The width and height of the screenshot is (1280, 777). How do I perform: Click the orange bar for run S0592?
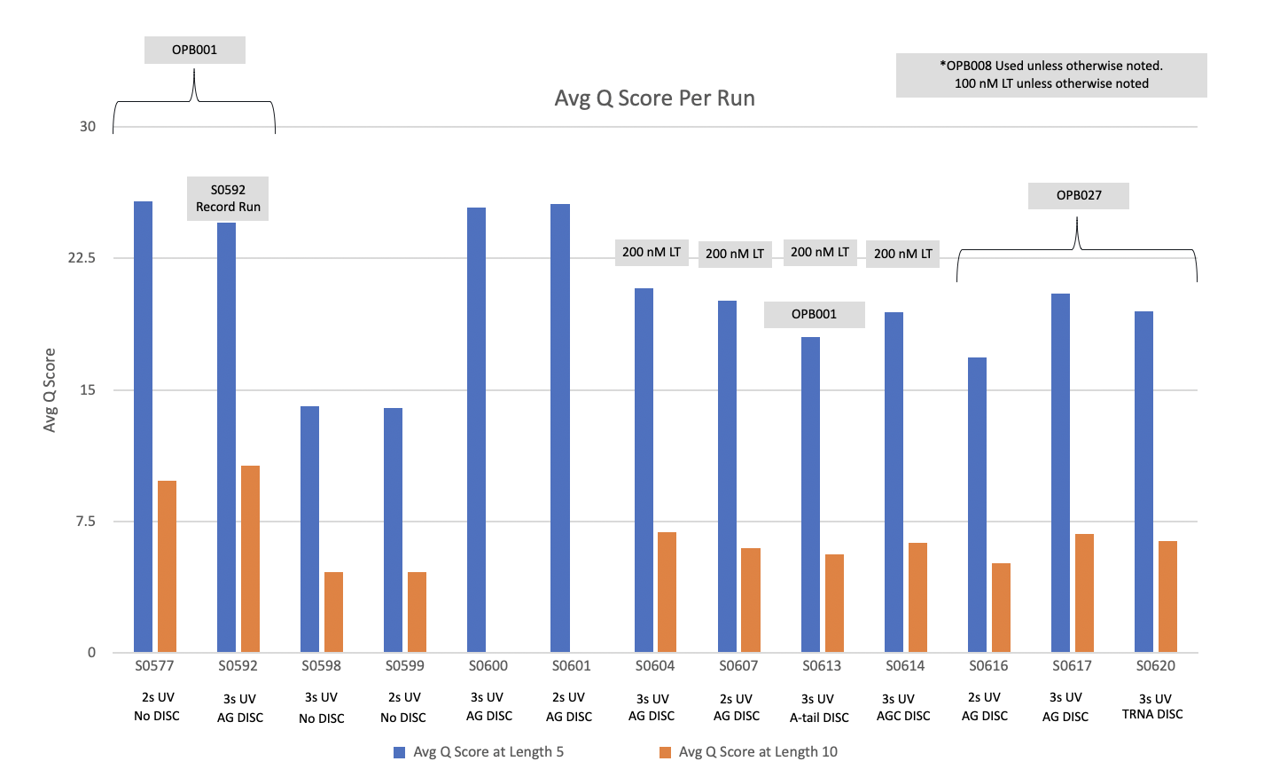(250, 559)
